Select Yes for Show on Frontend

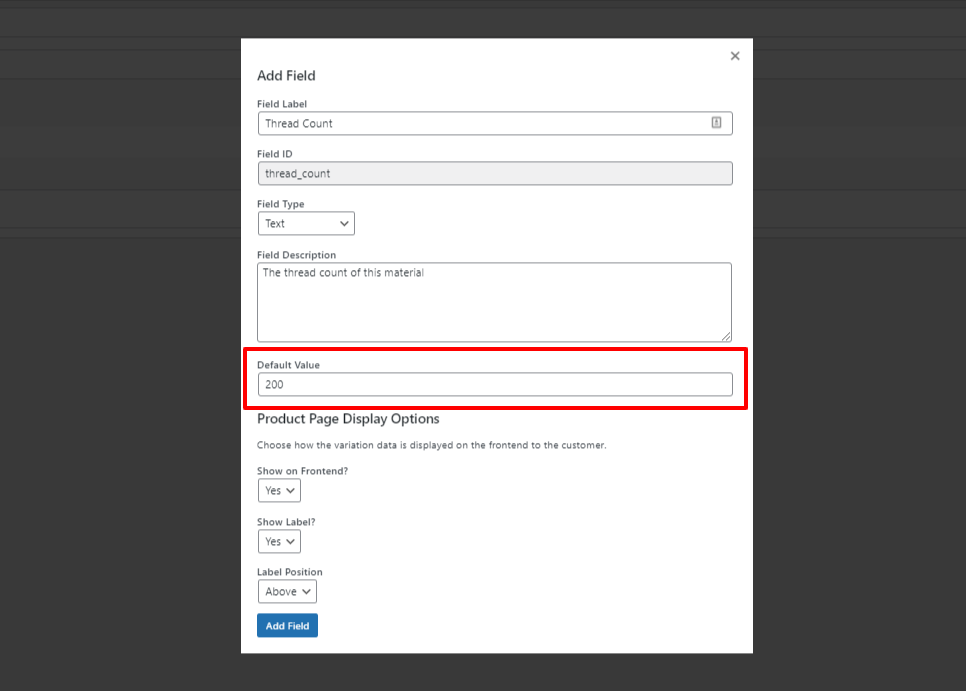[278, 490]
